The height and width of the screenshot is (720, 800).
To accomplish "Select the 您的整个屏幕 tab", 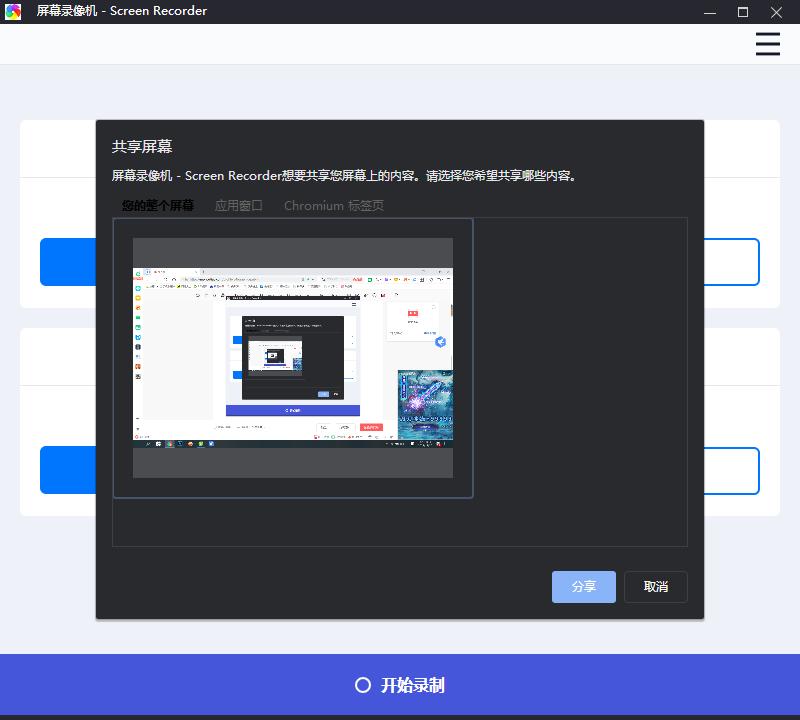I will coord(159,206).
